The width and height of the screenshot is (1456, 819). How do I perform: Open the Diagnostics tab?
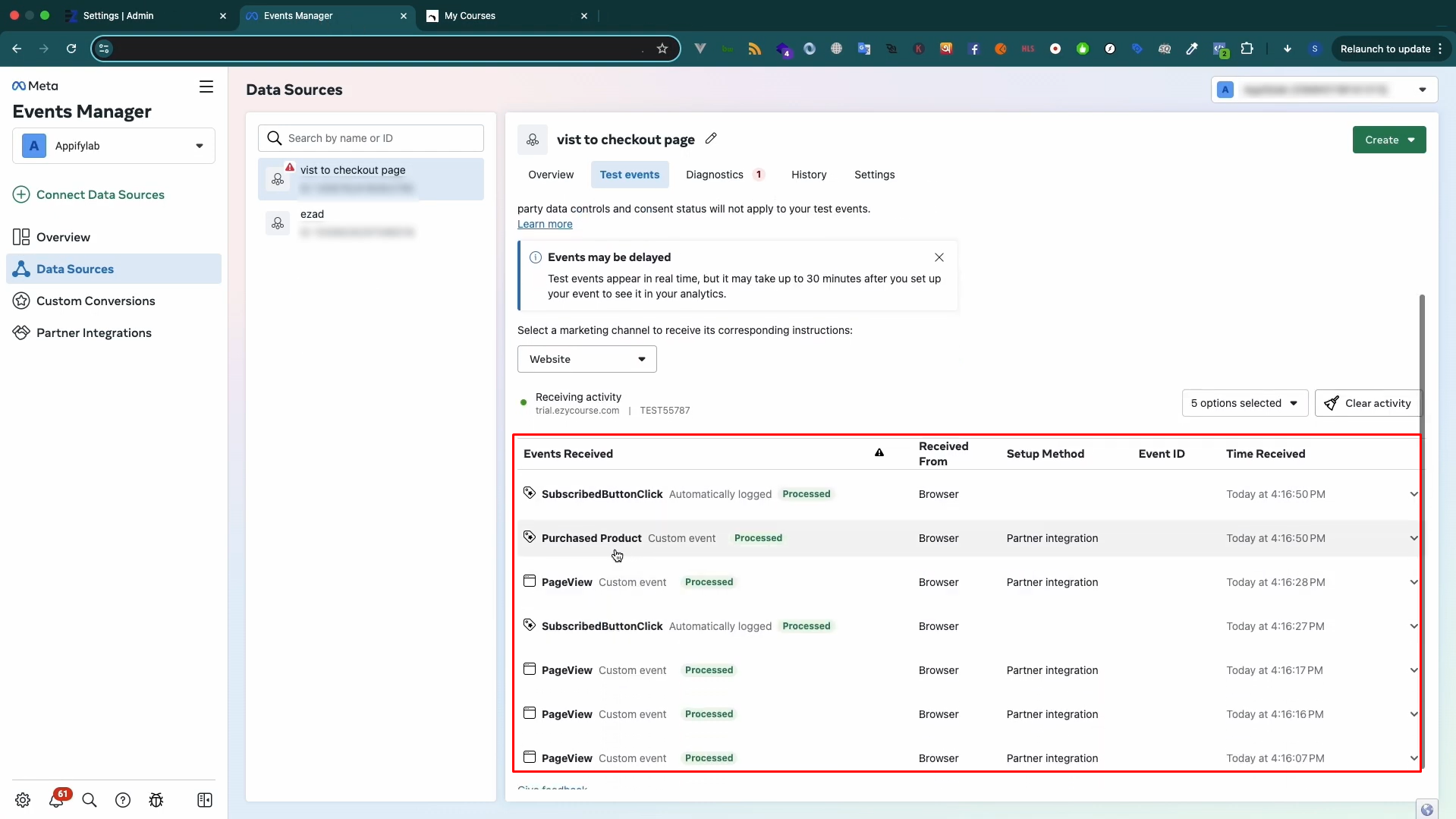[725, 175]
